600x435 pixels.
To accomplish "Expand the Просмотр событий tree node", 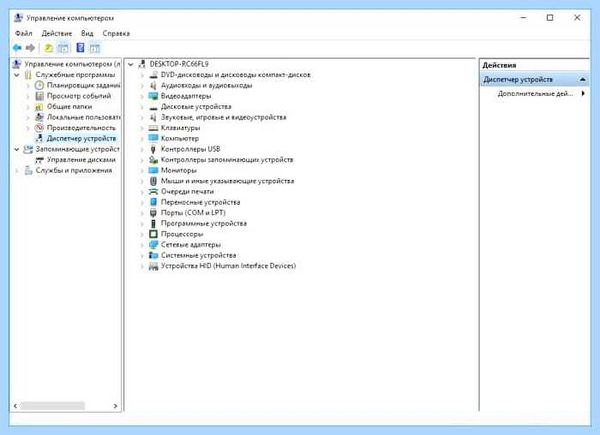I will click(x=28, y=96).
